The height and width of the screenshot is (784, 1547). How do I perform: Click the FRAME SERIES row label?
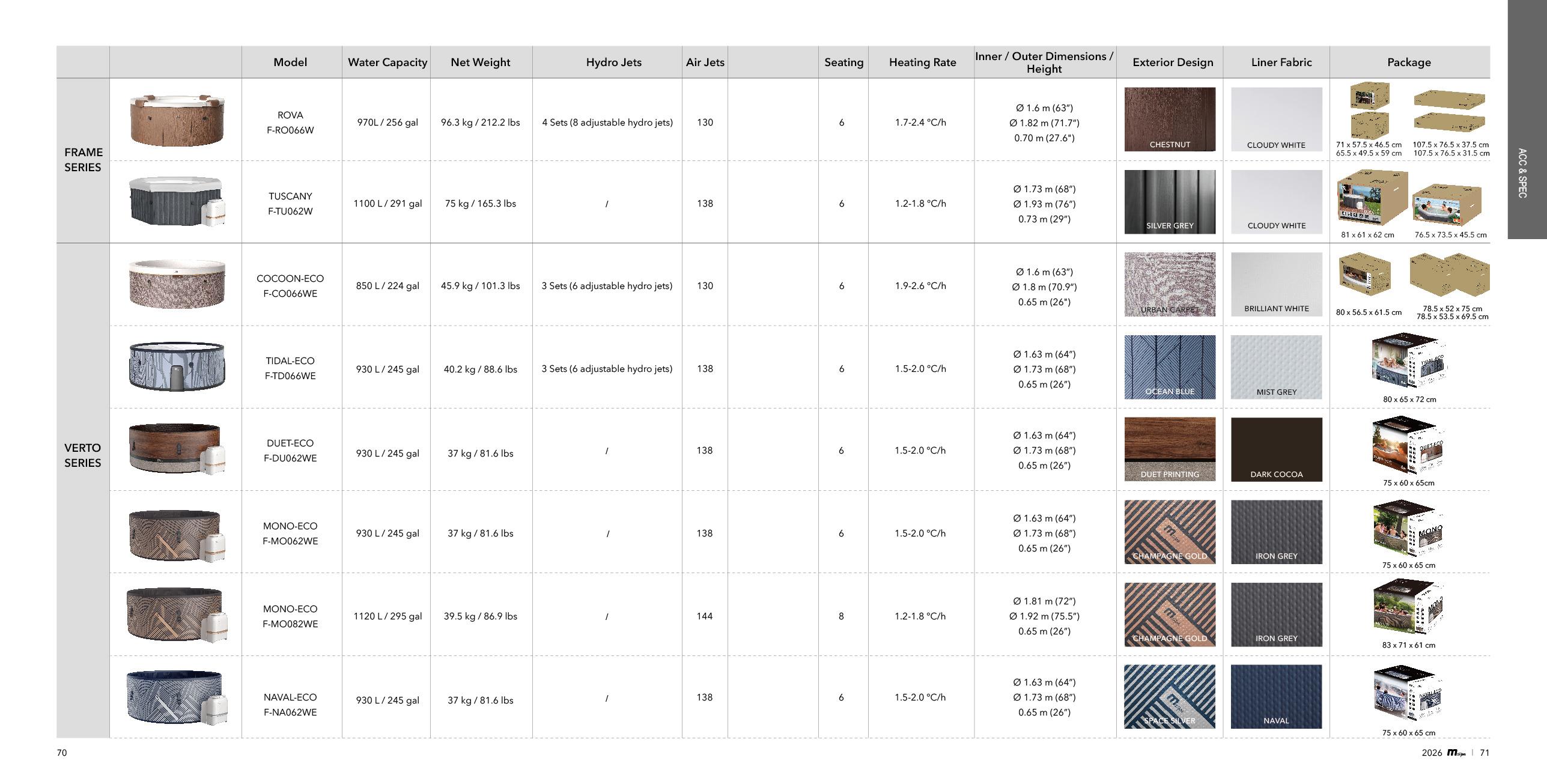pyautogui.click(x=83, y=160)
